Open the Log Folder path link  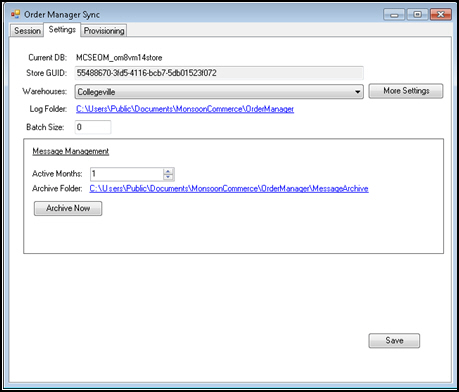[185, 109]
